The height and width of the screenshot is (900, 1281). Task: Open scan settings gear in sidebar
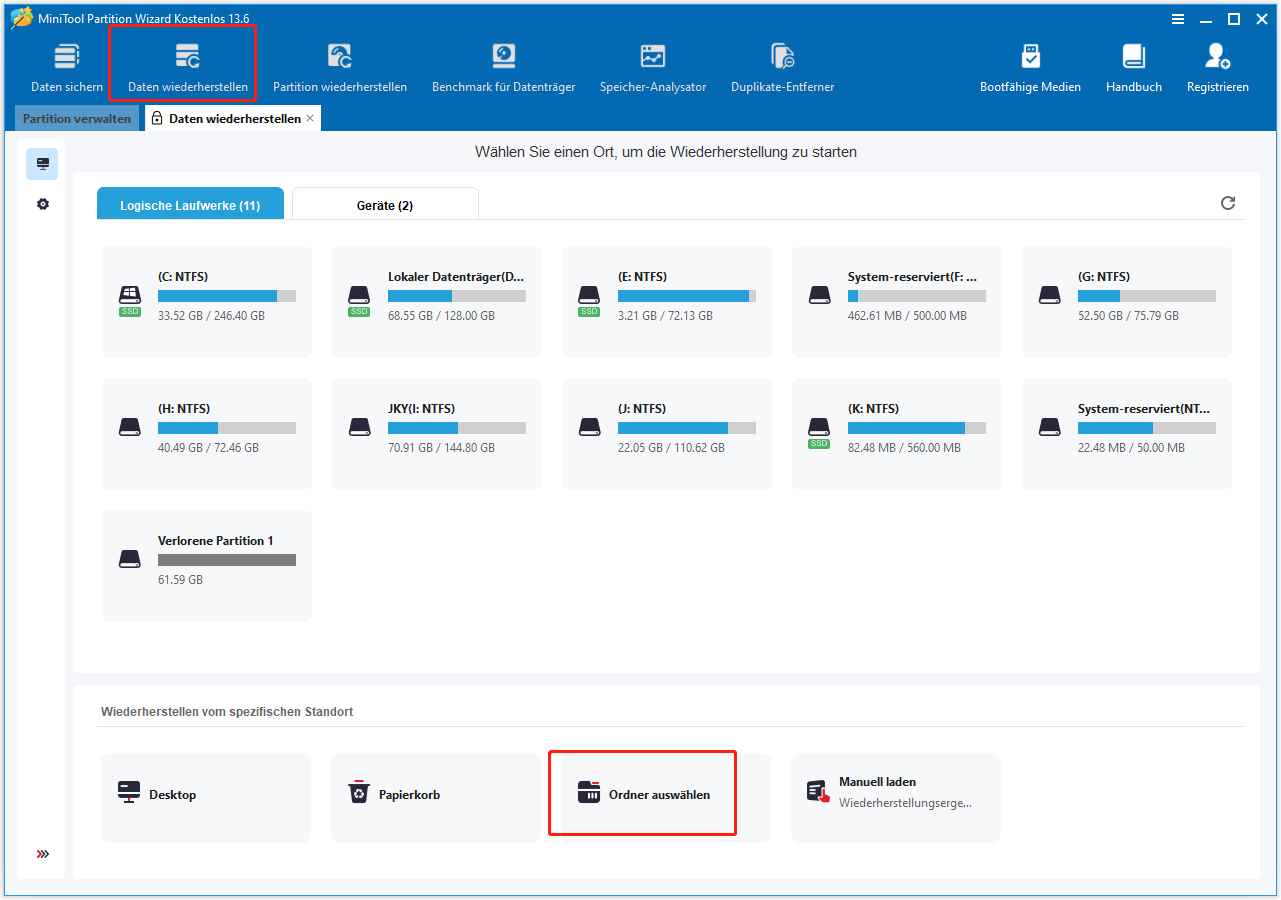[x=42, y=204]
